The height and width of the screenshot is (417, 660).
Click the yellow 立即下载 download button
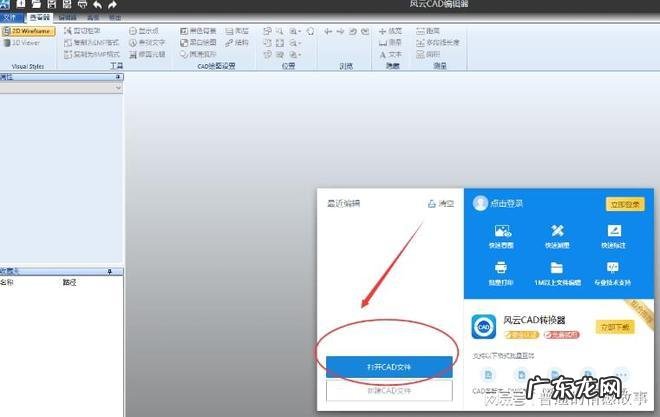pos(615,327)
